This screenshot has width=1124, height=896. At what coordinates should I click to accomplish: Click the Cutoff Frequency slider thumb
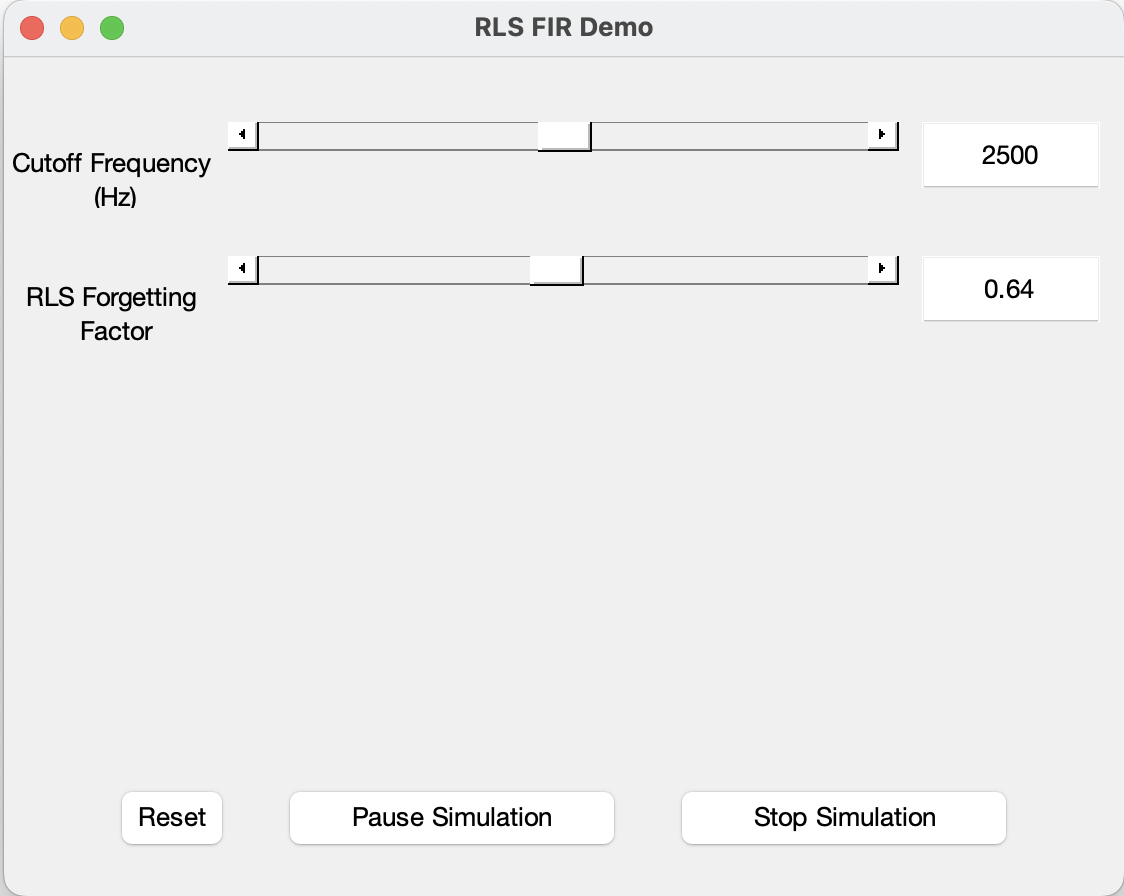[x=565, y=134]
